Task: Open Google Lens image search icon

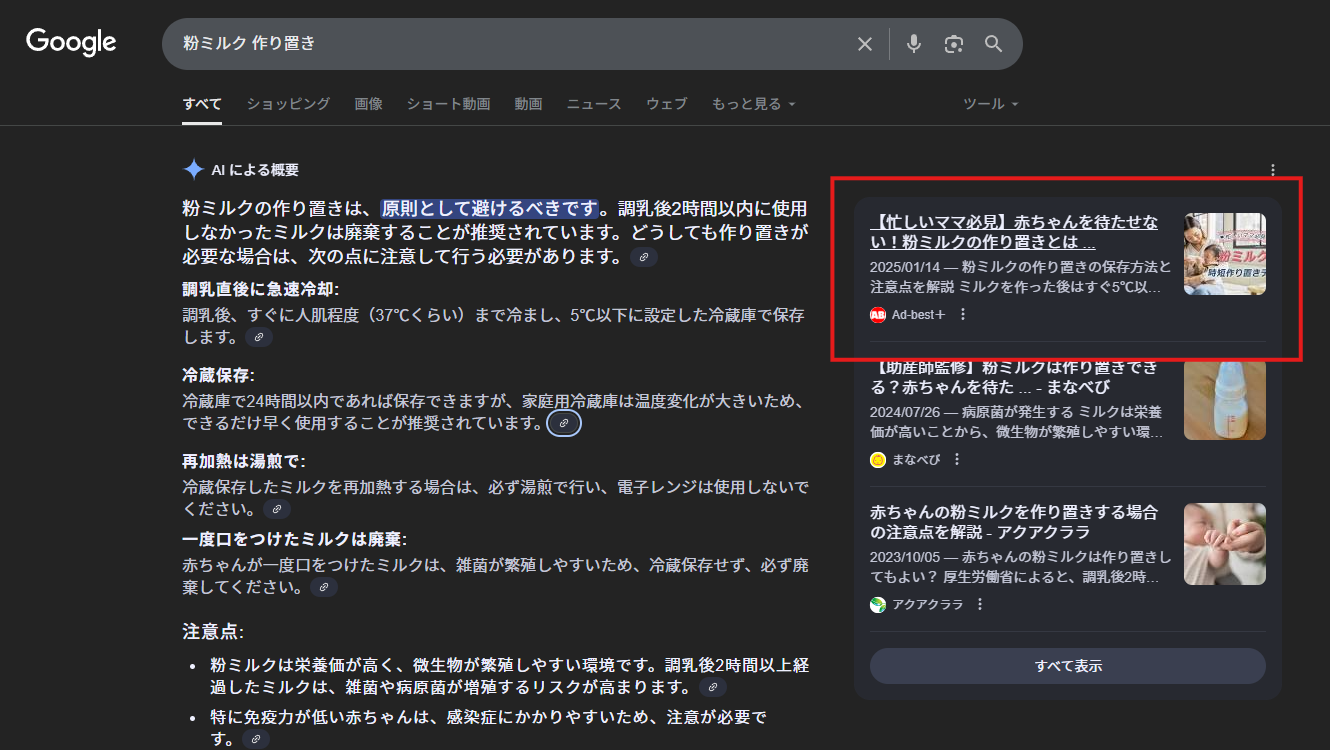Action: 954,44
